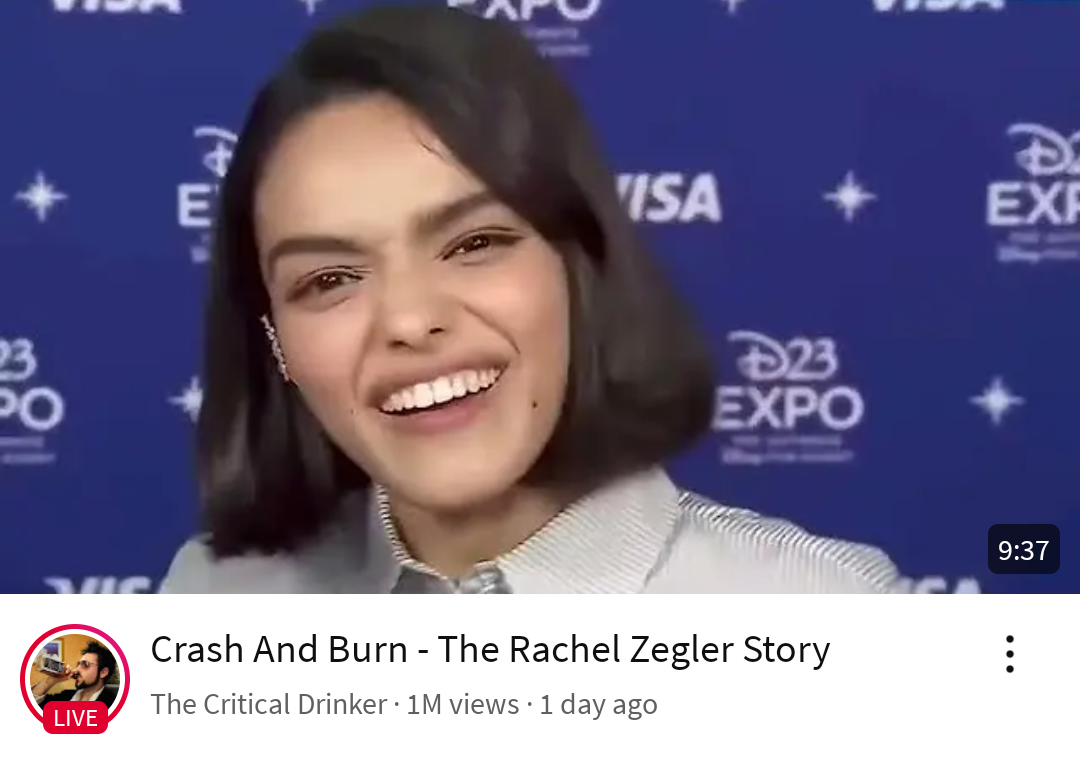The image size is (1080, 772).
Task: Open Crash And Burn video title
Action: pyautogui.click(x=490, y=649)
